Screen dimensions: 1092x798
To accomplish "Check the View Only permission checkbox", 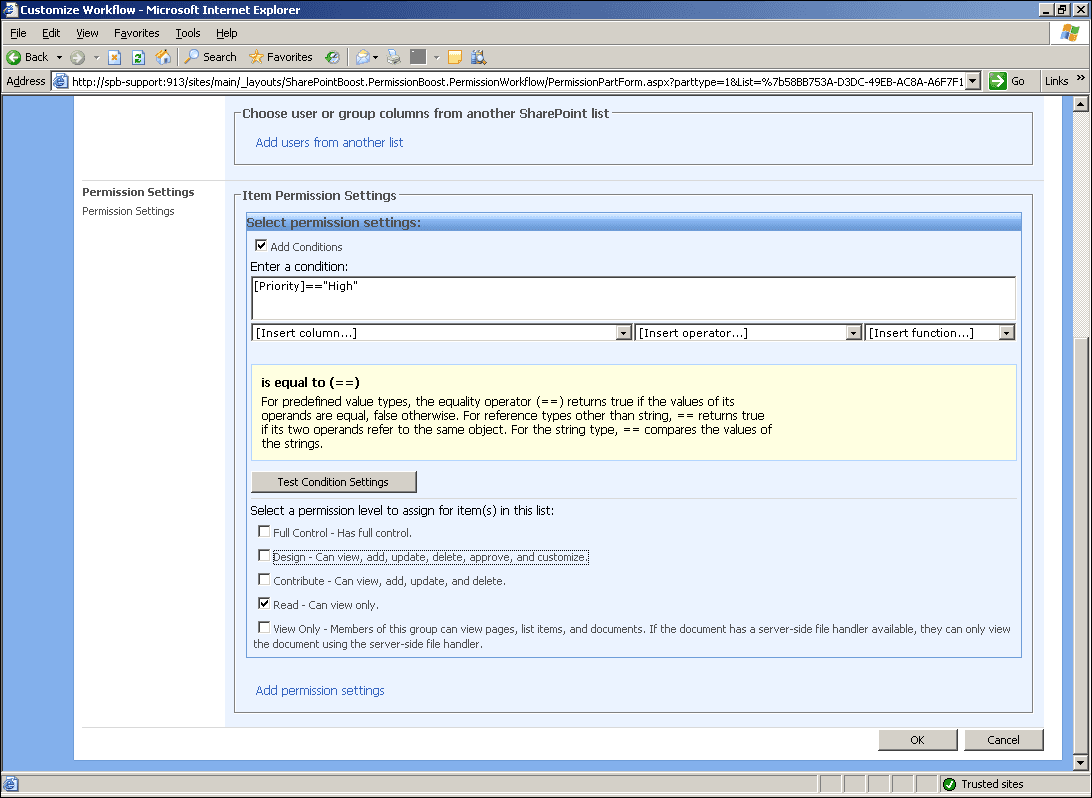I will tap(264, 627).
